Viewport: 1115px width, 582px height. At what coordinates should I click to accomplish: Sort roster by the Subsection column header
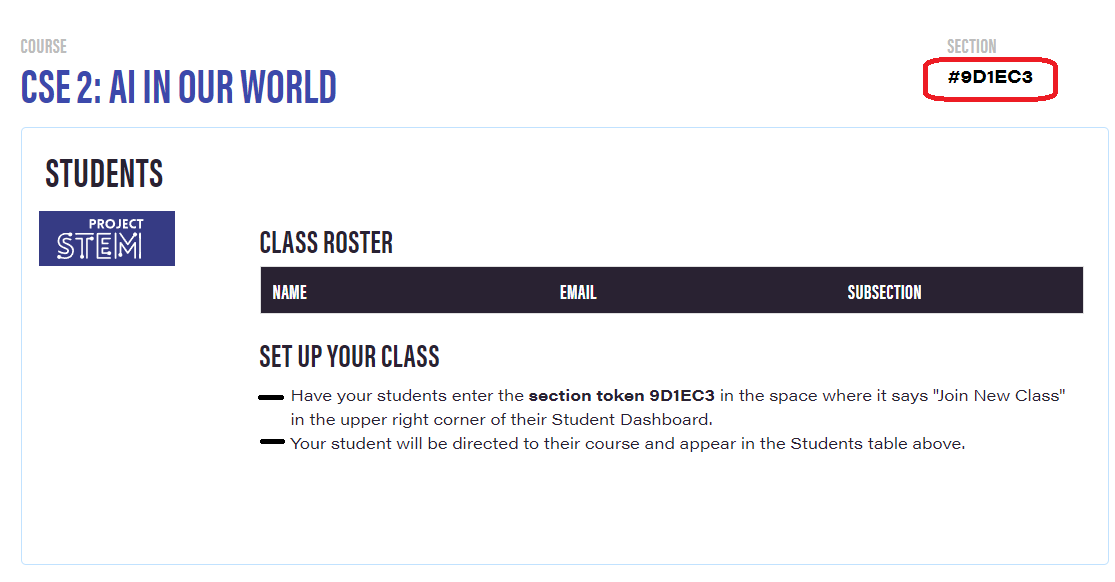pyautogui.click(x=884, y=292)
